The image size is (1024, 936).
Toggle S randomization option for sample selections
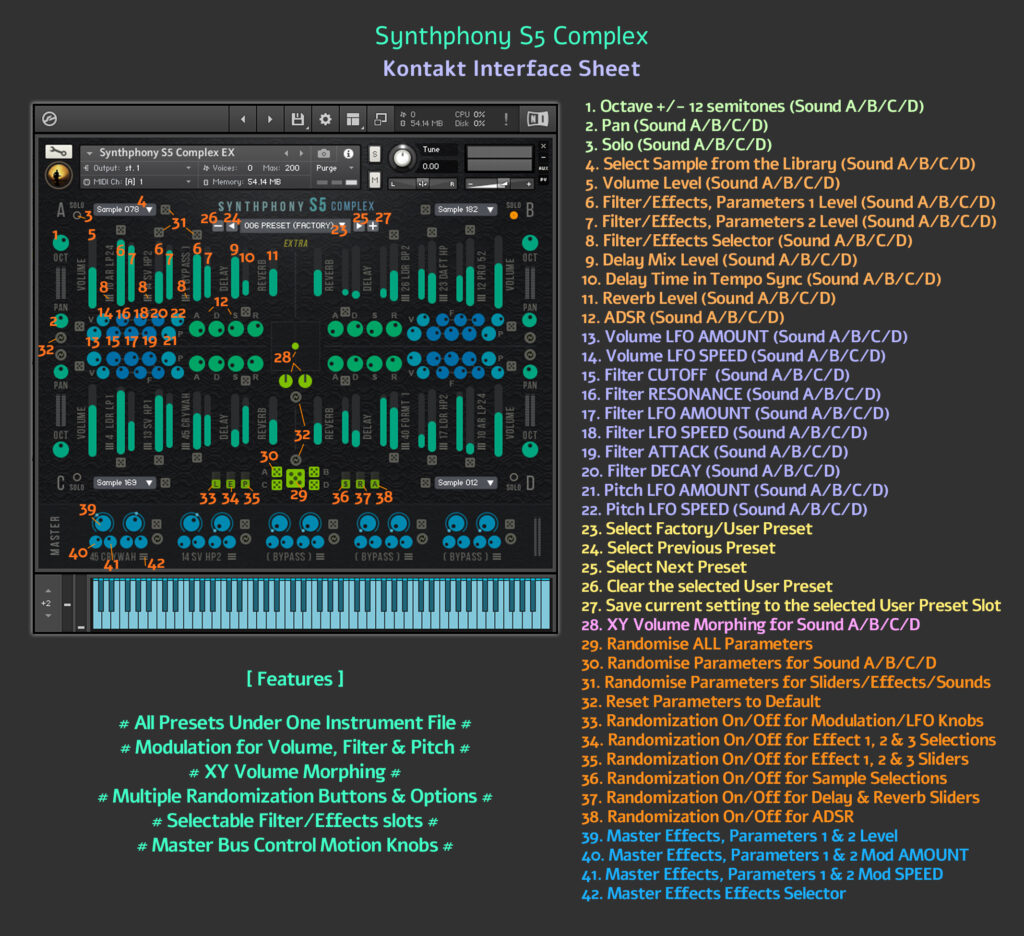click(345, 484)
